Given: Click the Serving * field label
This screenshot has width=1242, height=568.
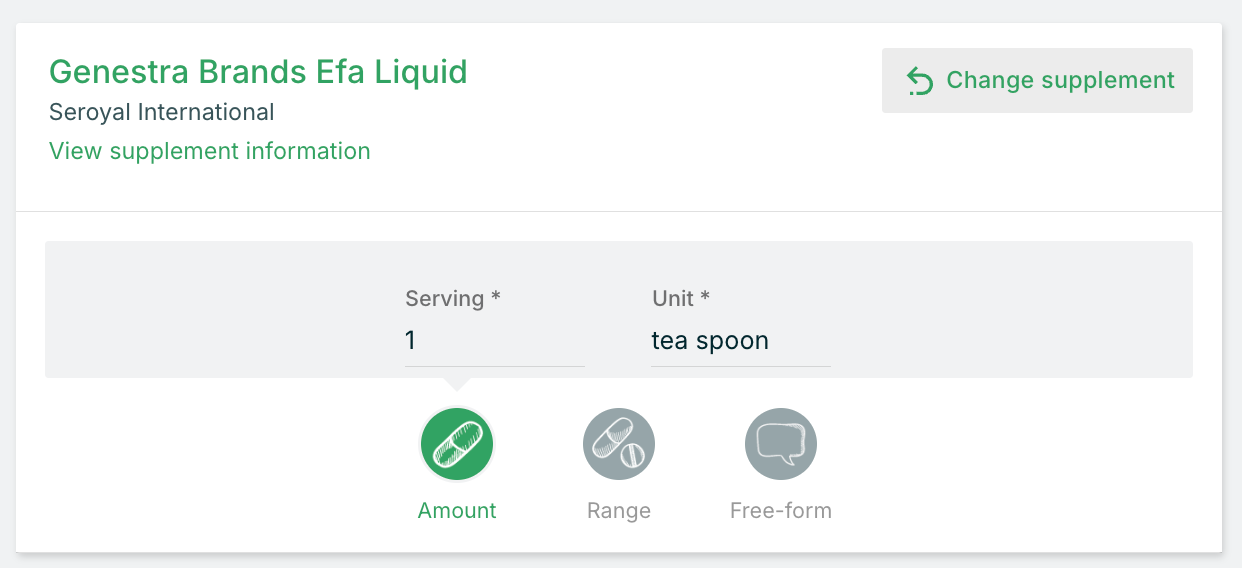Looking at the screenshot, I should point(452,298).
